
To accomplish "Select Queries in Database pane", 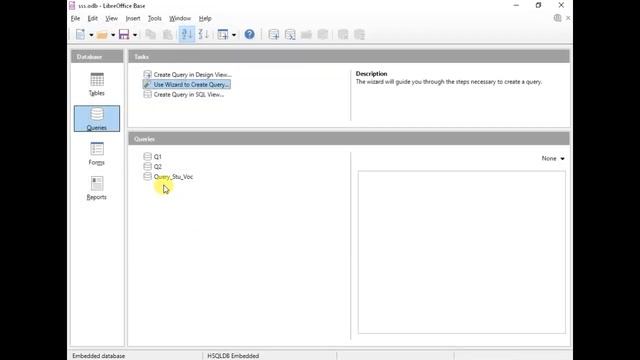I will click(97, 119).
